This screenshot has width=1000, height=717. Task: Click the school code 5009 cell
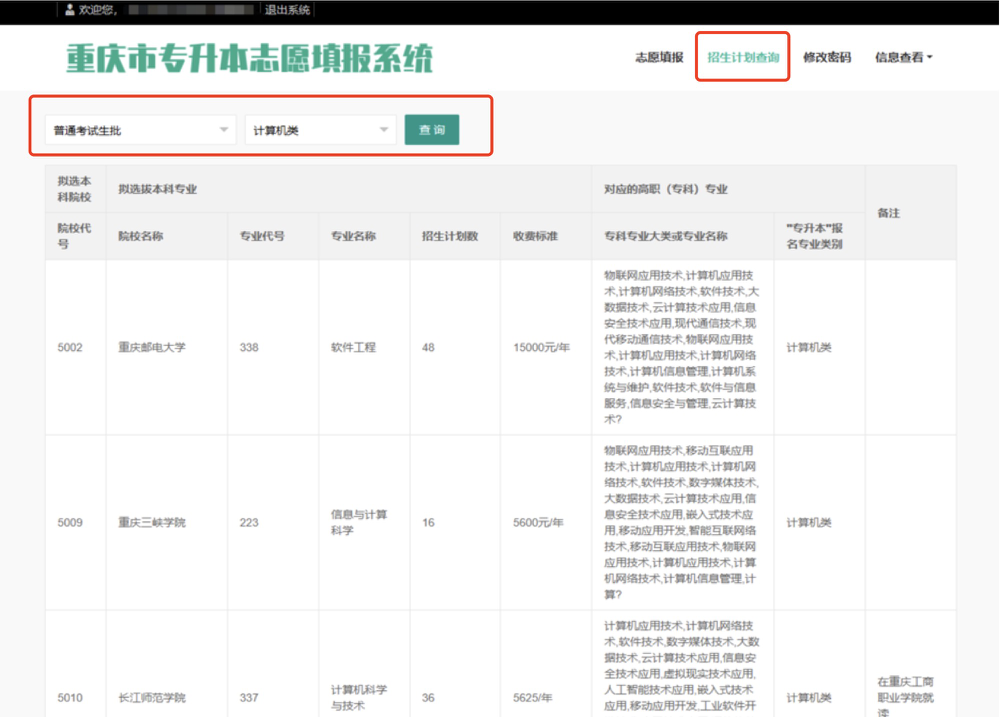(70, 523)
